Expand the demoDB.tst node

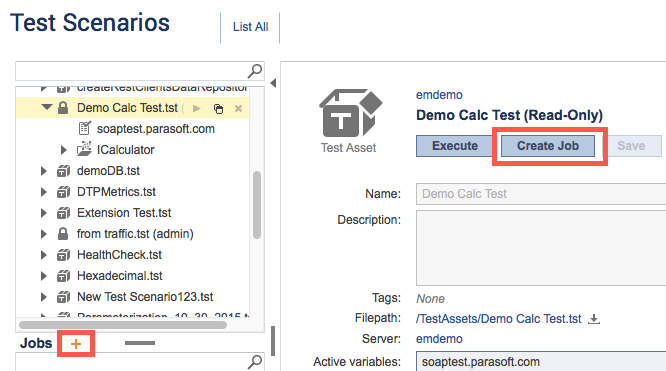pyautogui.click(x=43, y=171)
